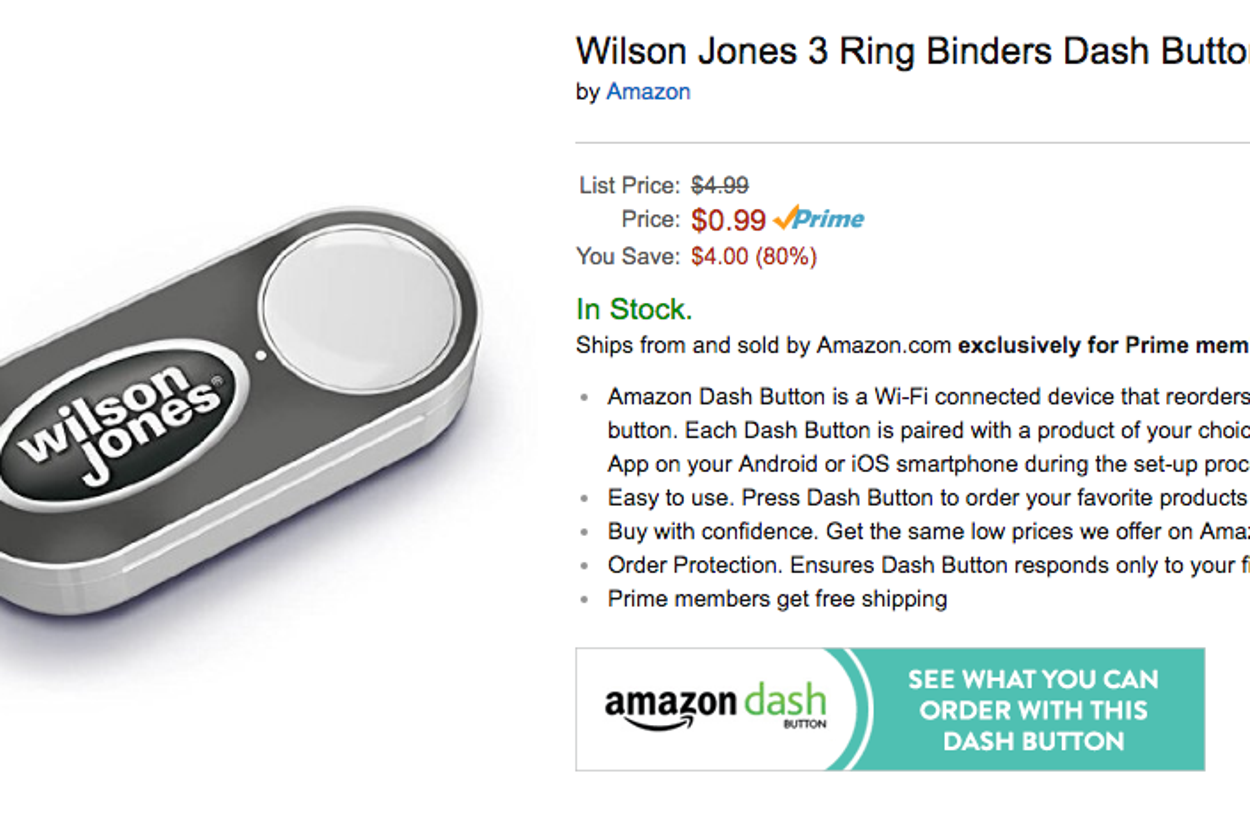Select the "Easy to use" bullet point

927,498
